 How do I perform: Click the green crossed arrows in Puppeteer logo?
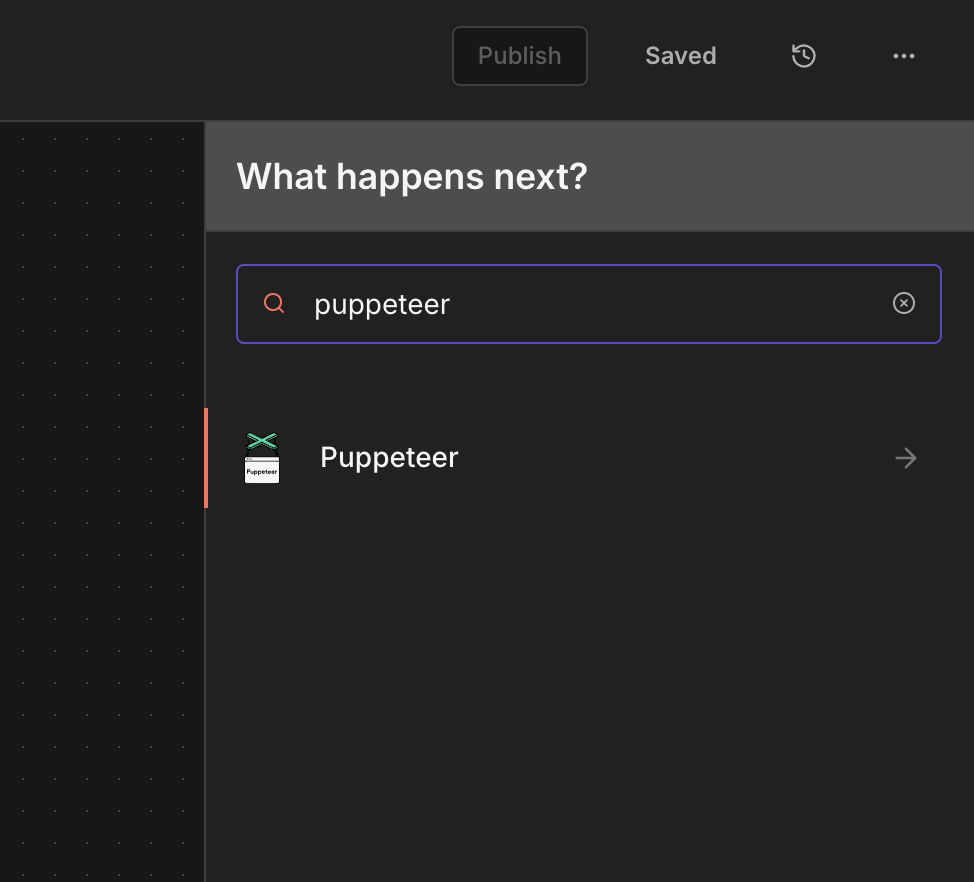[x=262, y=441]
